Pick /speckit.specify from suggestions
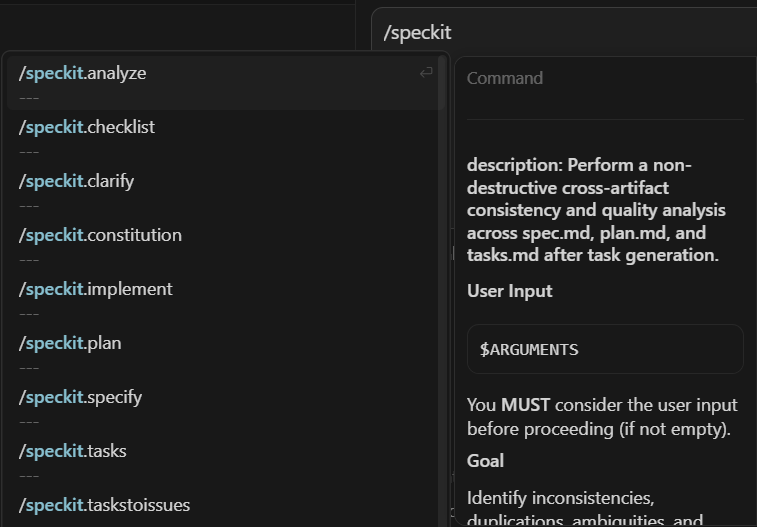757x527 pixels. coord(225,407)
